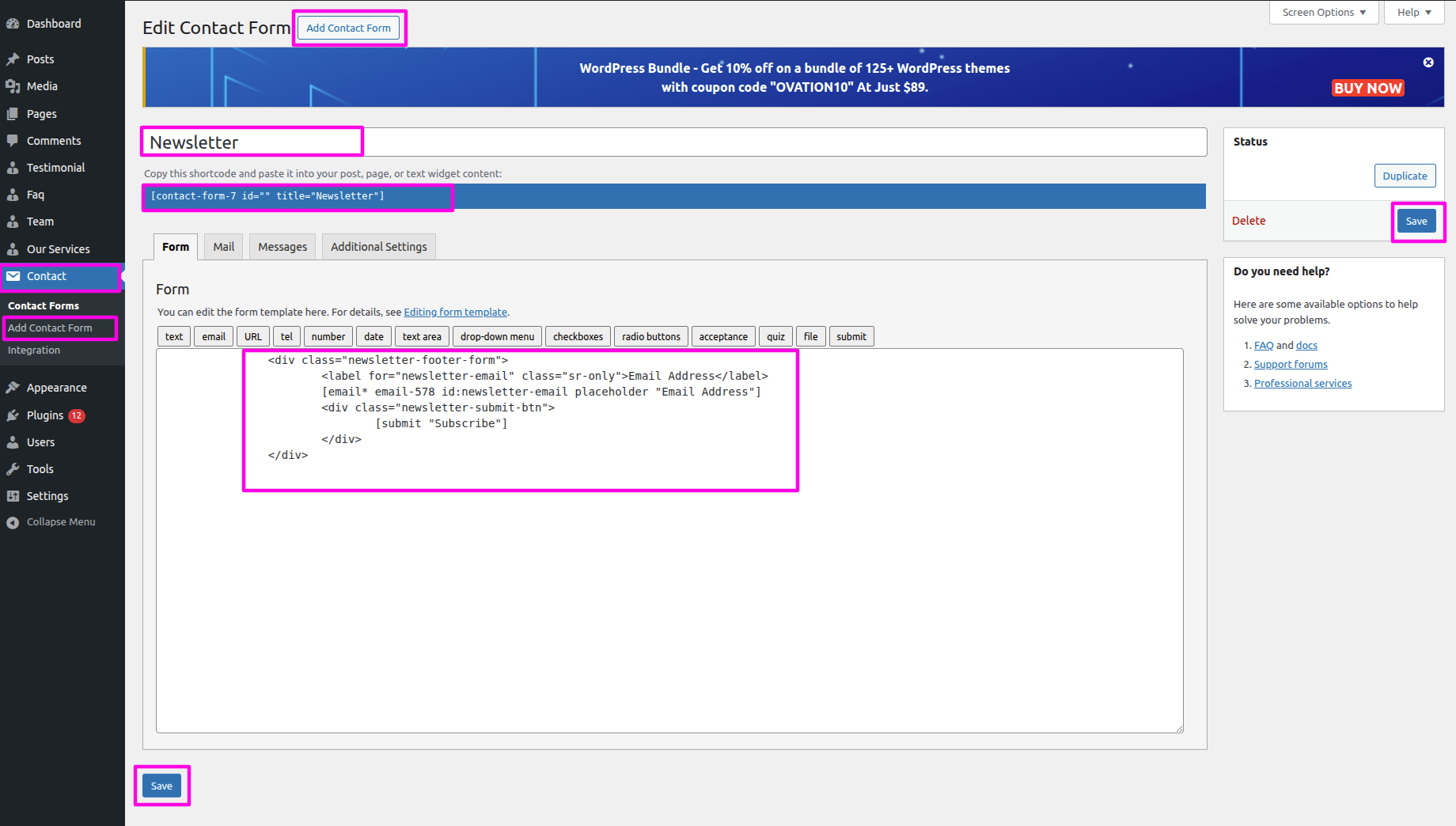Open Media via its sidebar icon

click(13, 86)
